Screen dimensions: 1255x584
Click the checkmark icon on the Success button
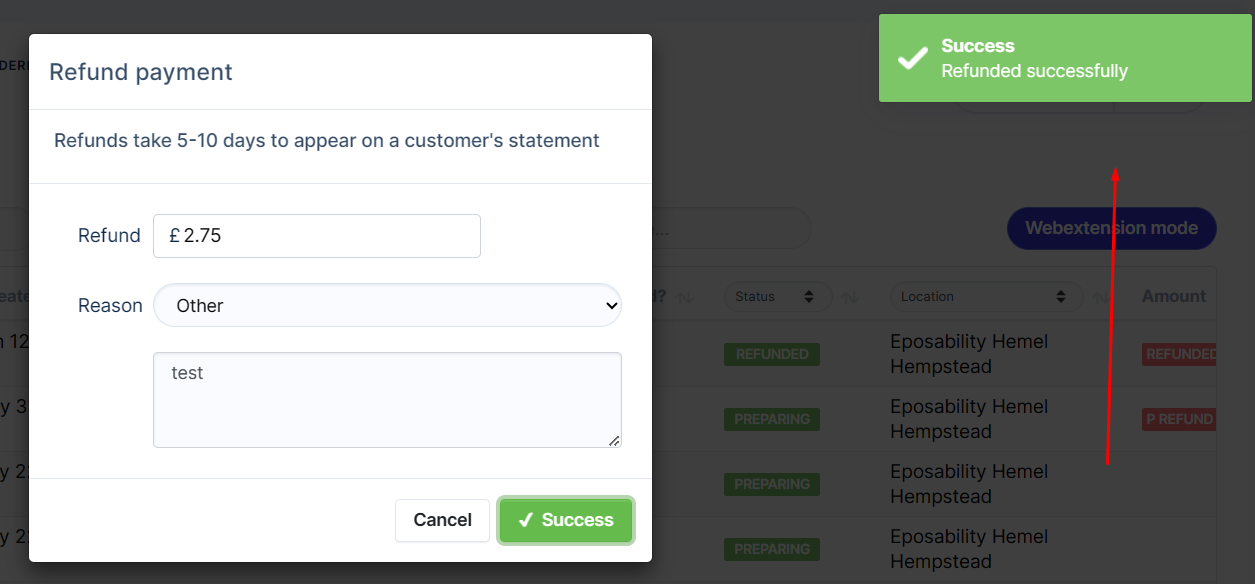click(527, 520)
